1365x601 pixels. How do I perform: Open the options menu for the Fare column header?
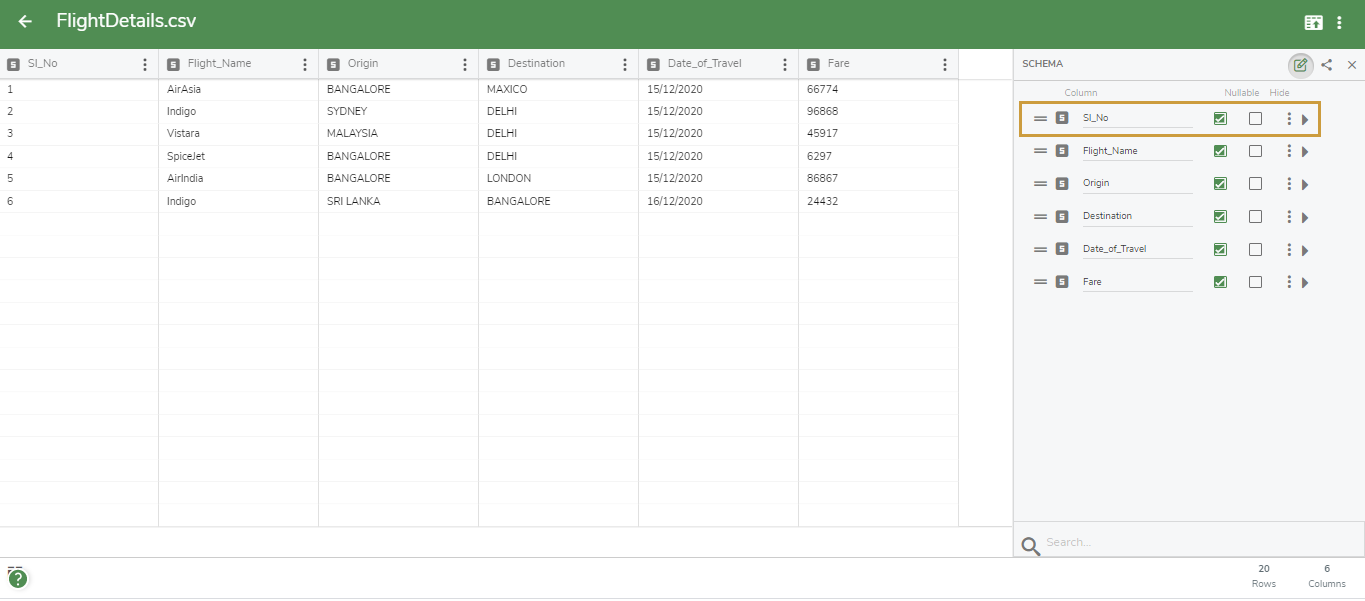tap(944, 62)
